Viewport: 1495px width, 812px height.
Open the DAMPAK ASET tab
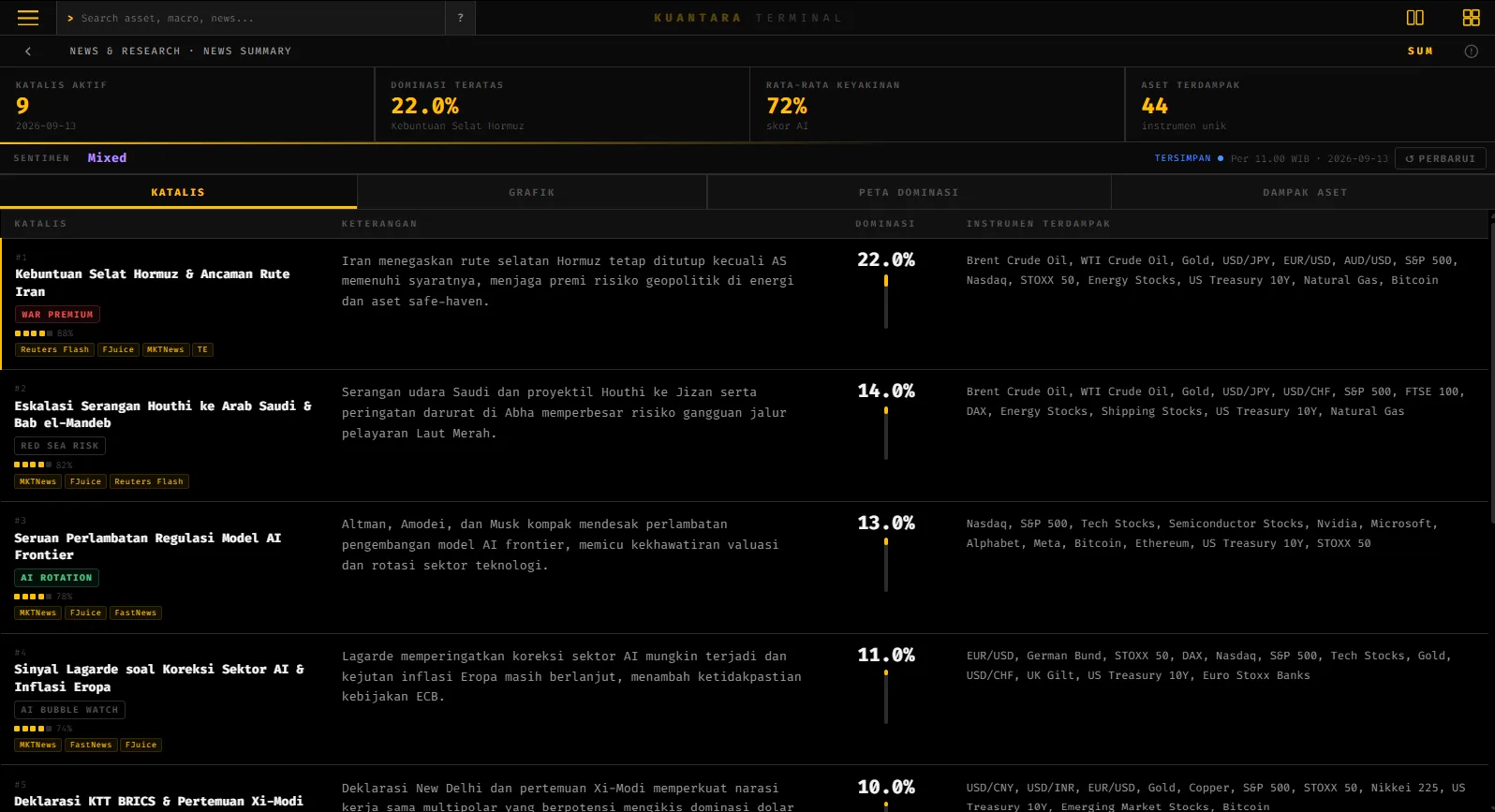pyautogui.click(x=1305, y=192)
